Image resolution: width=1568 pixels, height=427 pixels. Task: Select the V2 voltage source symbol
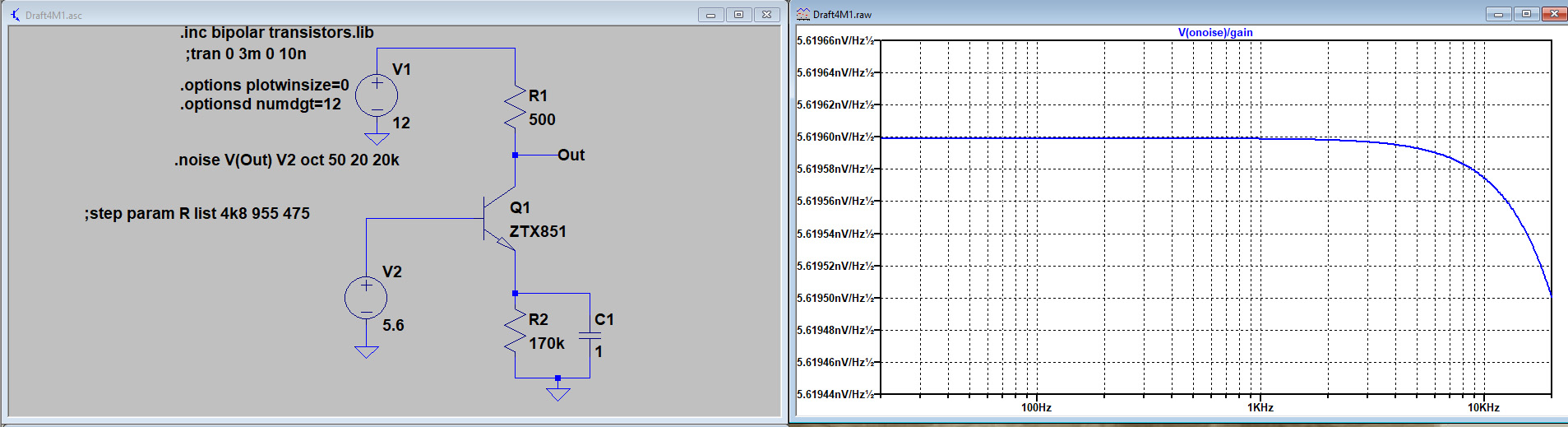366,298
